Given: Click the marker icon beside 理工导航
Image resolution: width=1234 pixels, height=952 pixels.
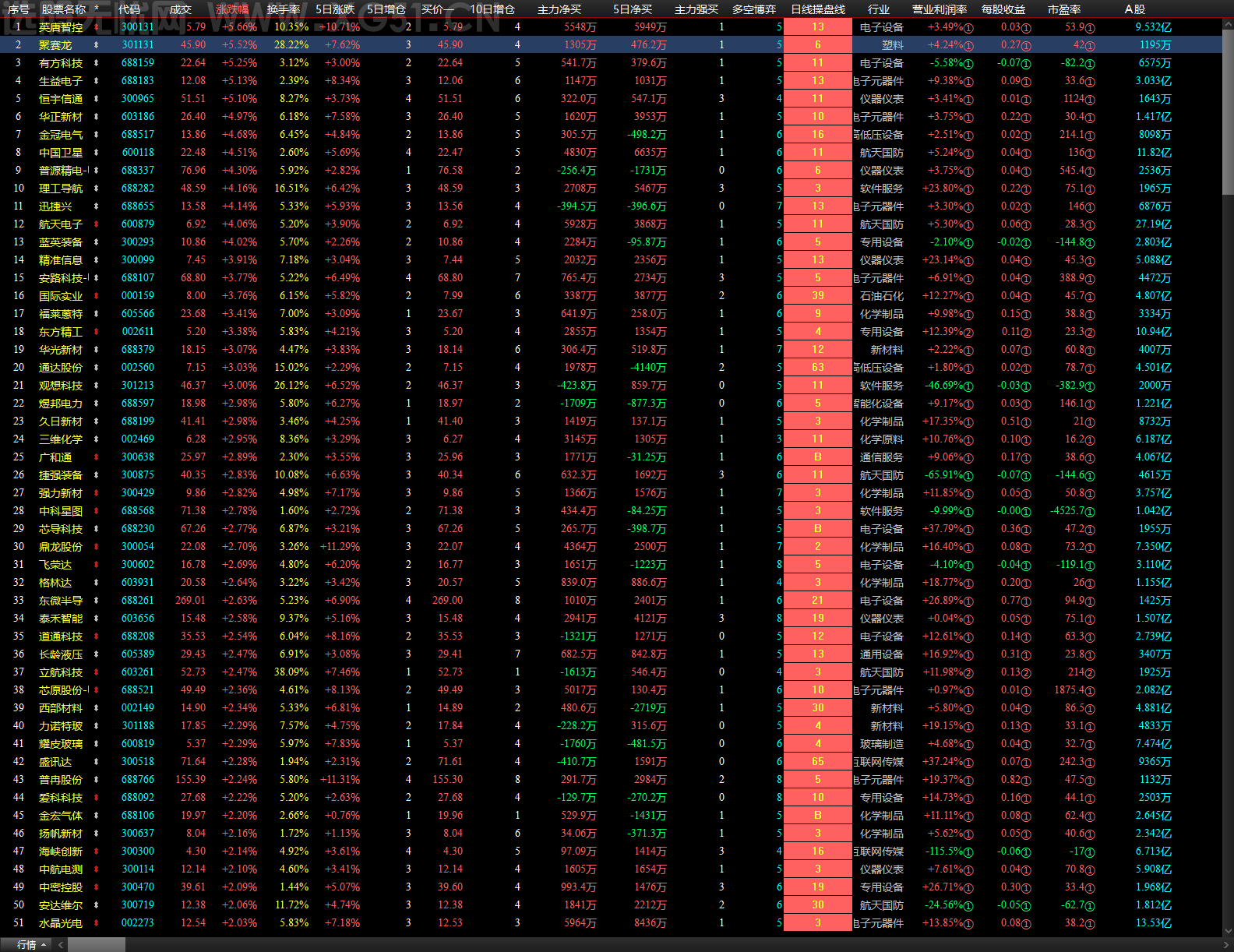Looking at the screenshot, I should 96,189.
